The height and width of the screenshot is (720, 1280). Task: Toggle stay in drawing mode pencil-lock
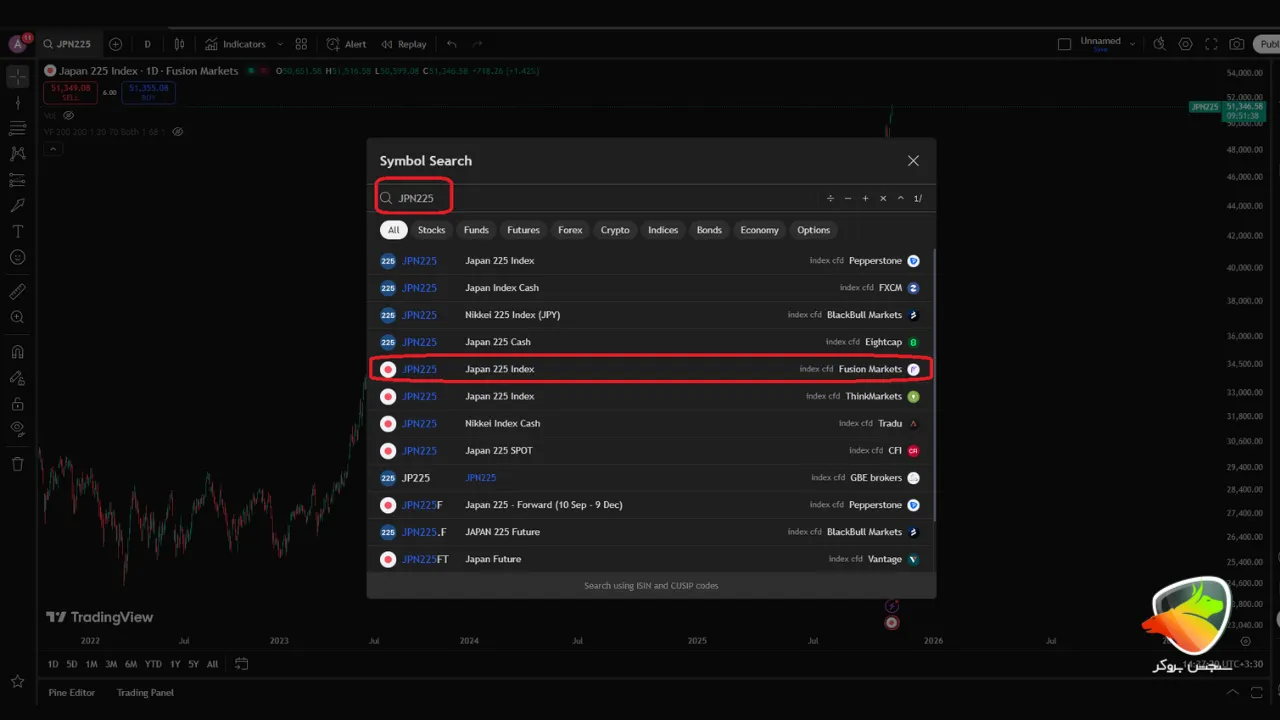pos(17,378)
